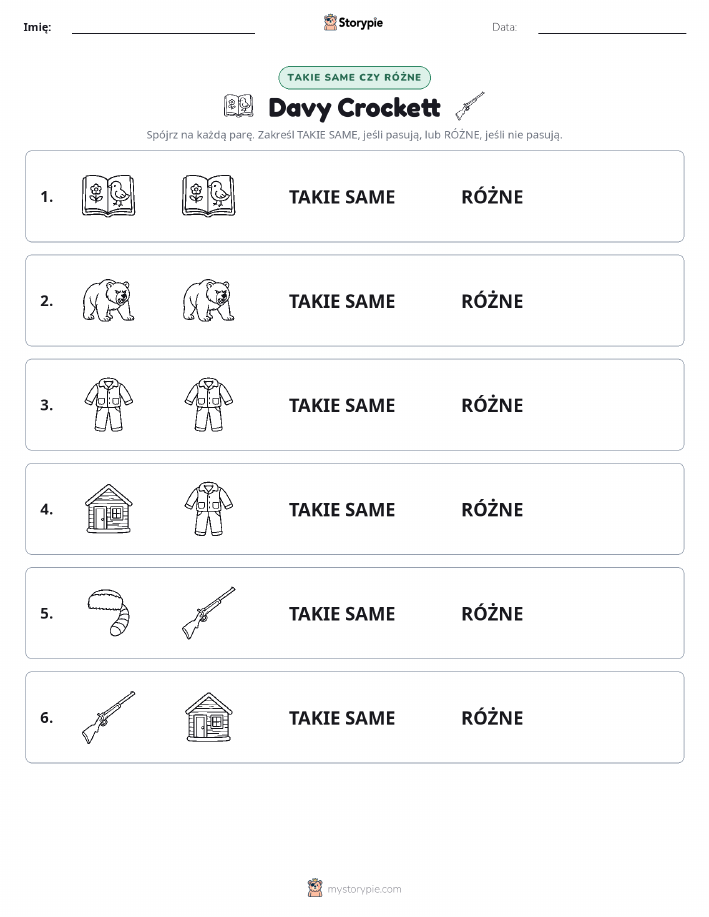Click the Storypie logo at the top

(353, 23)
